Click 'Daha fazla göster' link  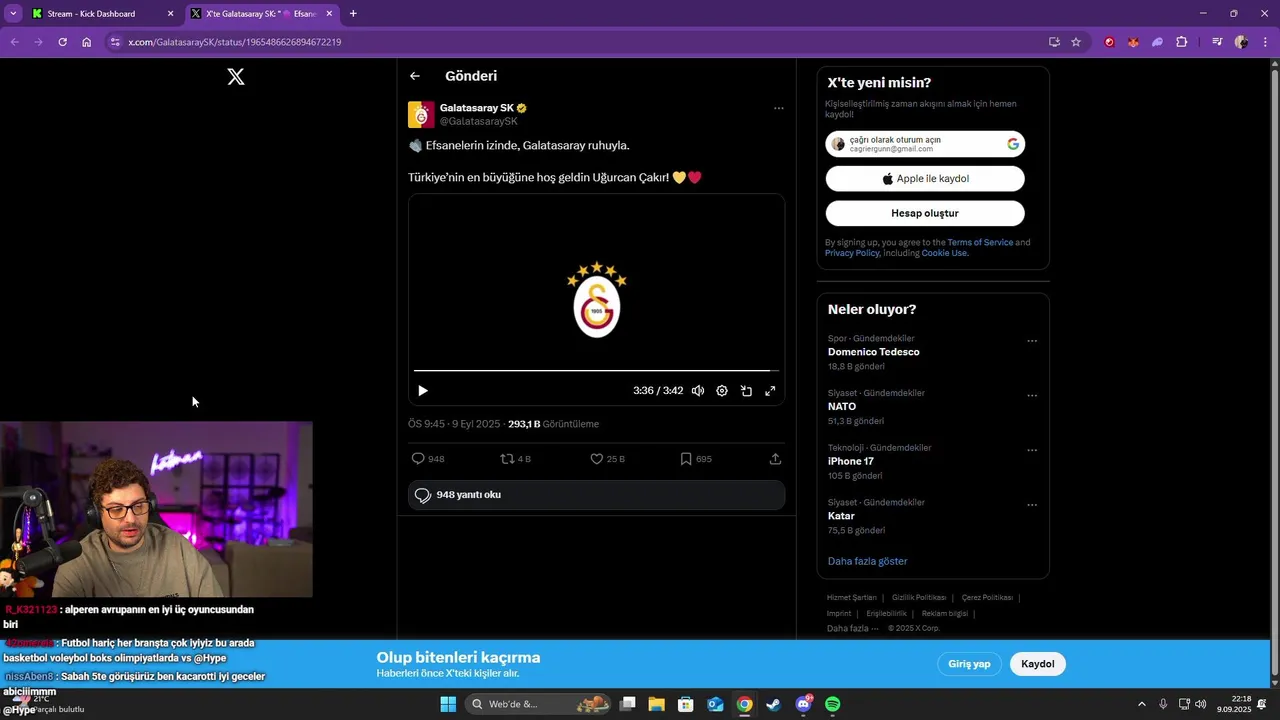tap(867, 562)
